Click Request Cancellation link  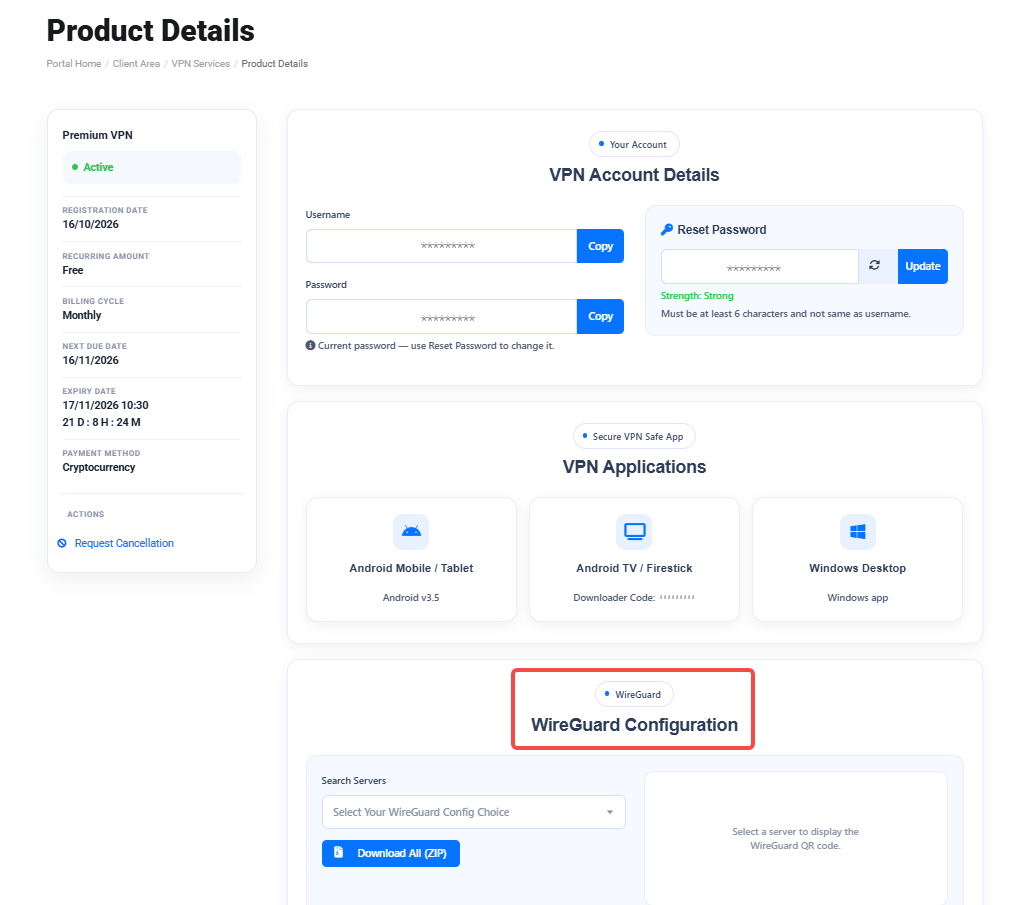tap(124, 543)
